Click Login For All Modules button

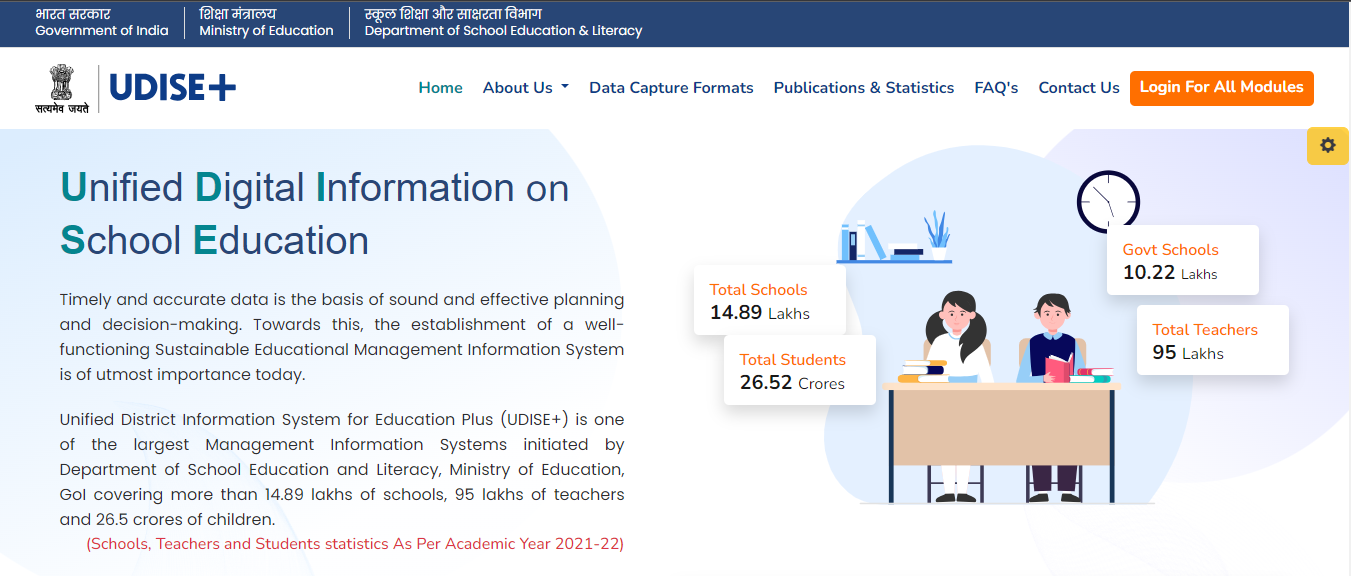[1221, 88]
